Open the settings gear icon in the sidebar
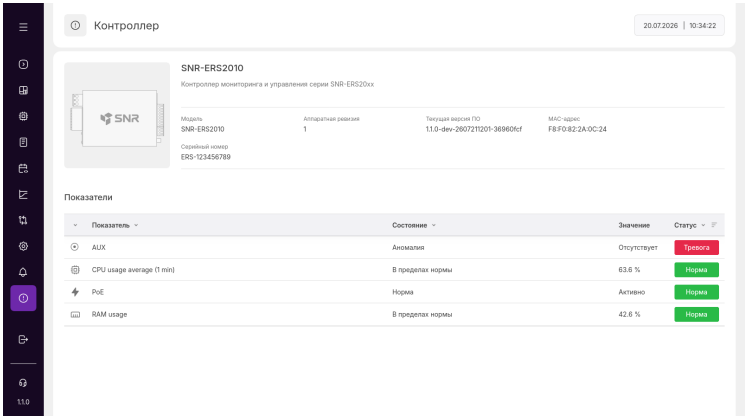This screenshot has width=748, height=419. [x=23, y=246]
